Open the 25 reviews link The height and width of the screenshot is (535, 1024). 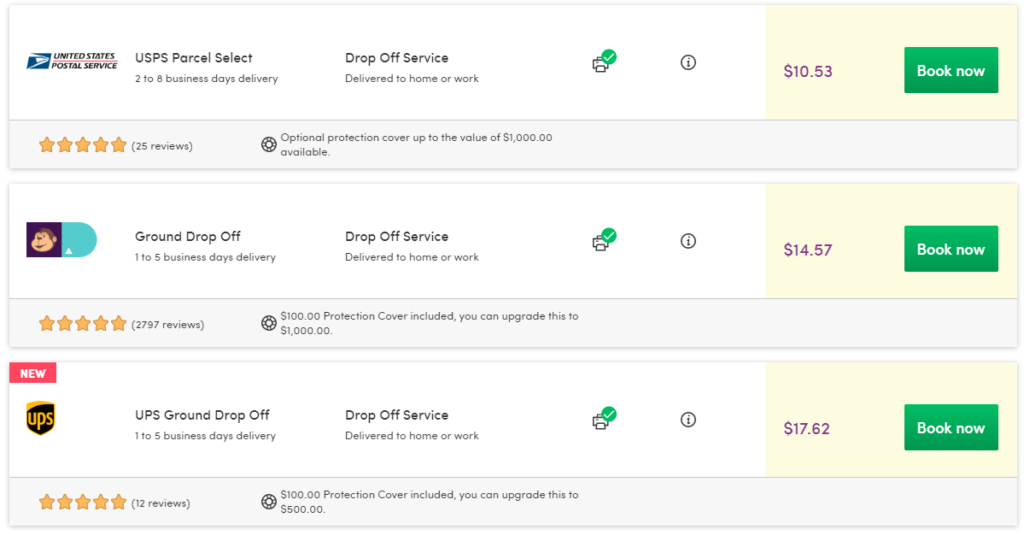point(162,146)
